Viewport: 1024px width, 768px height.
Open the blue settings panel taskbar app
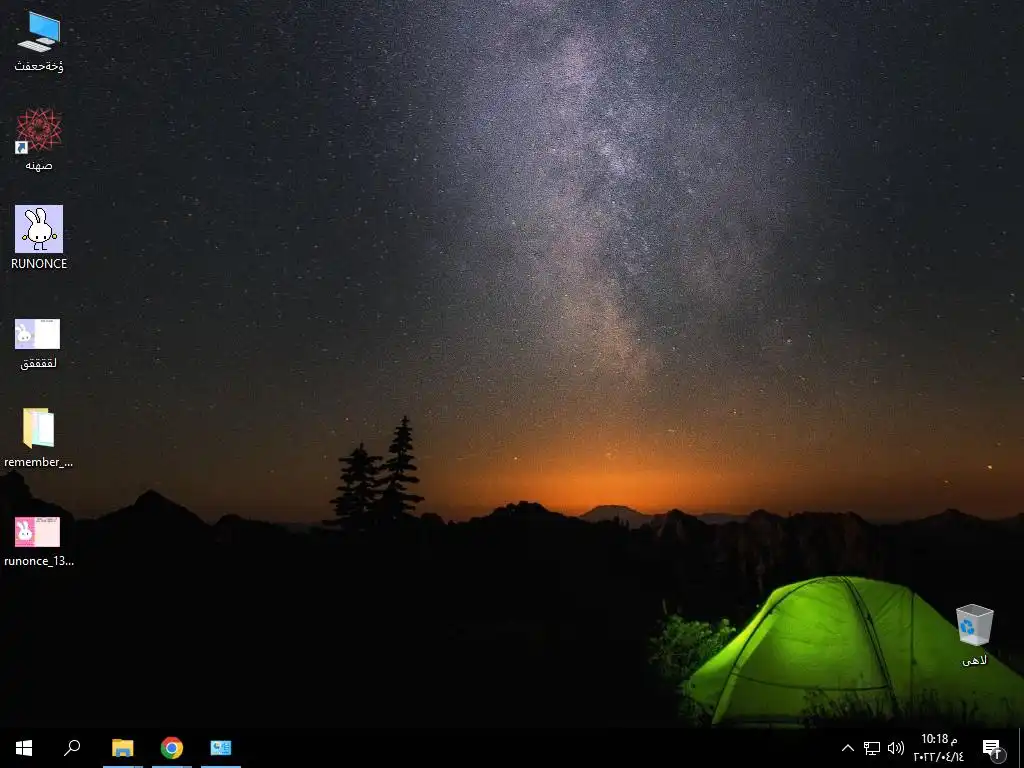point(221,748)
